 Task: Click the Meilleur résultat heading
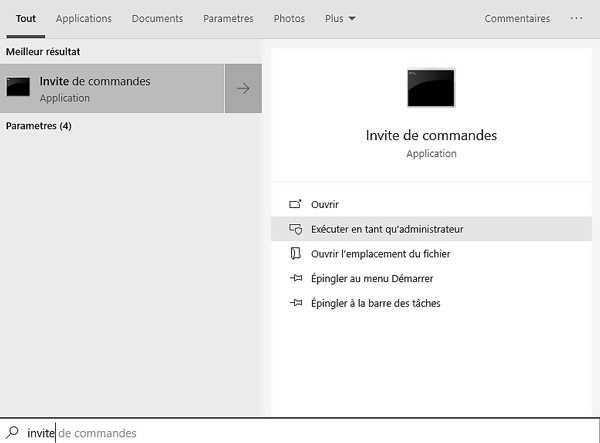(43, 52)
